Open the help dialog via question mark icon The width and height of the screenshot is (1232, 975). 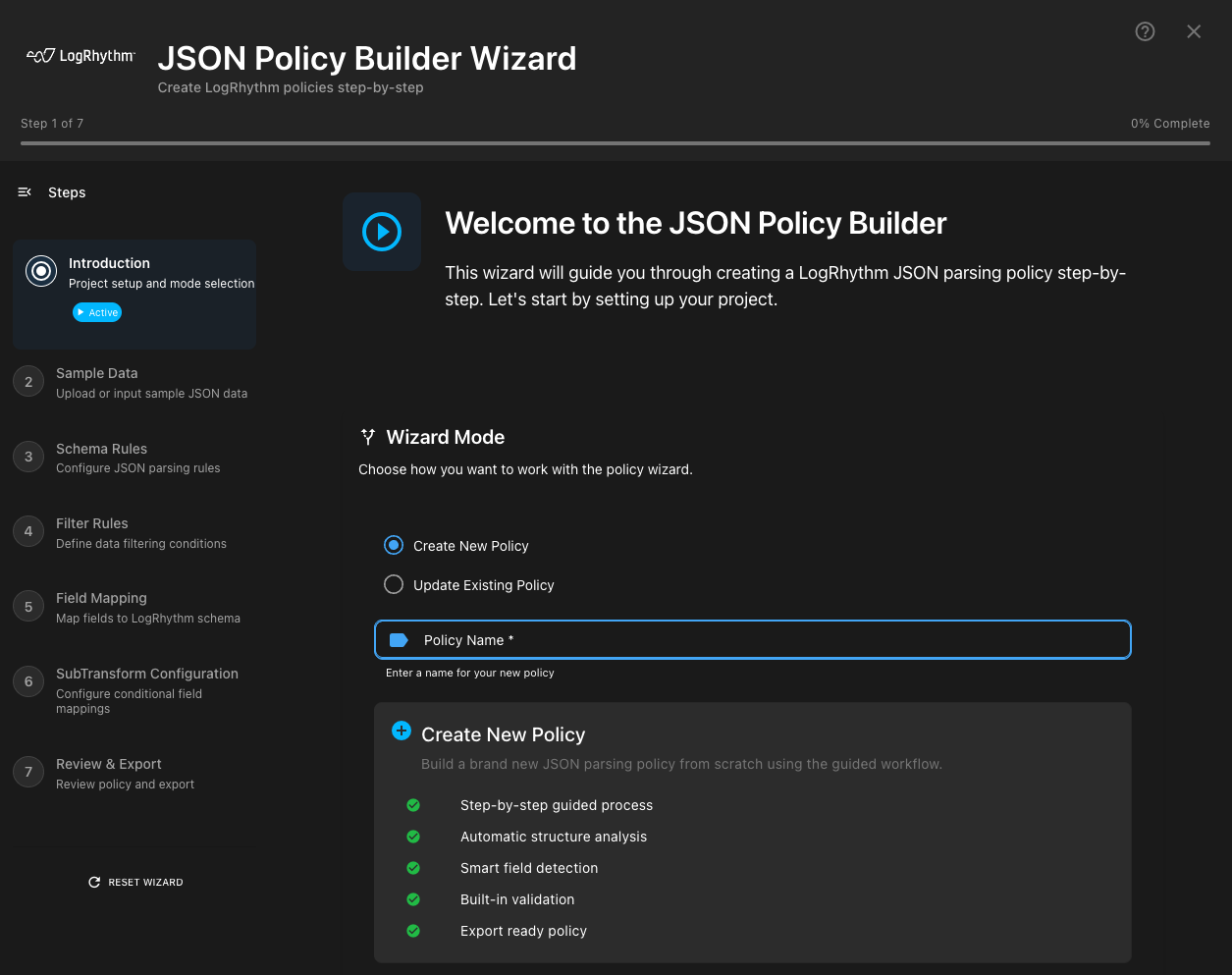1145,31
